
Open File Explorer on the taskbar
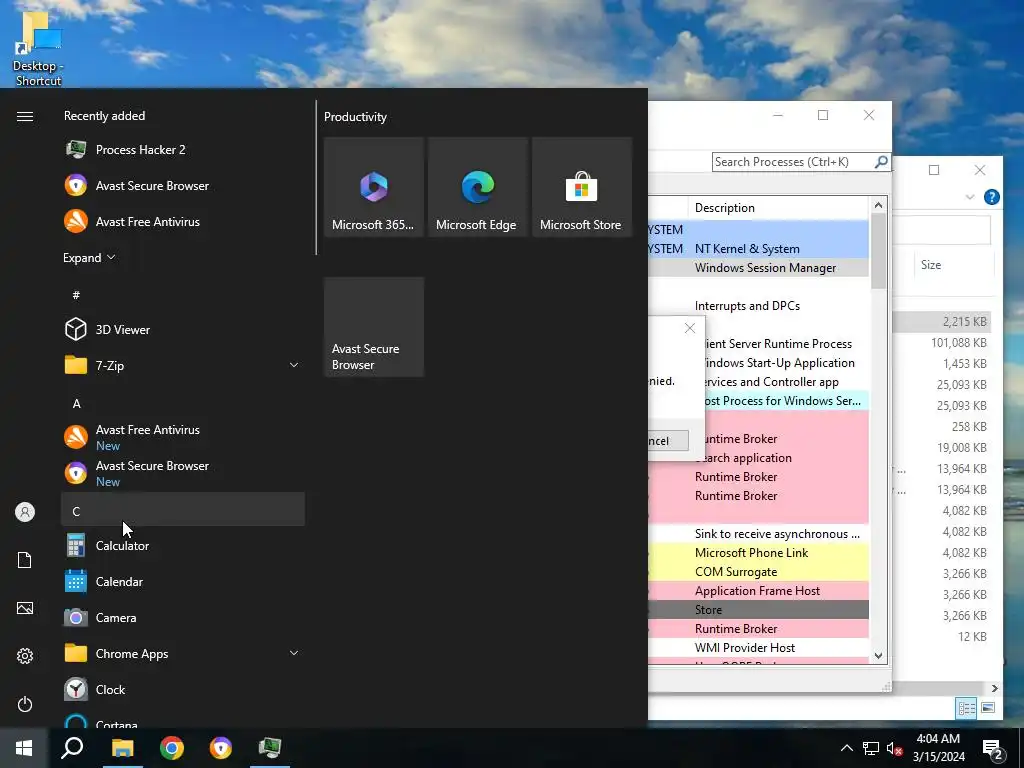tap(122, 748)
